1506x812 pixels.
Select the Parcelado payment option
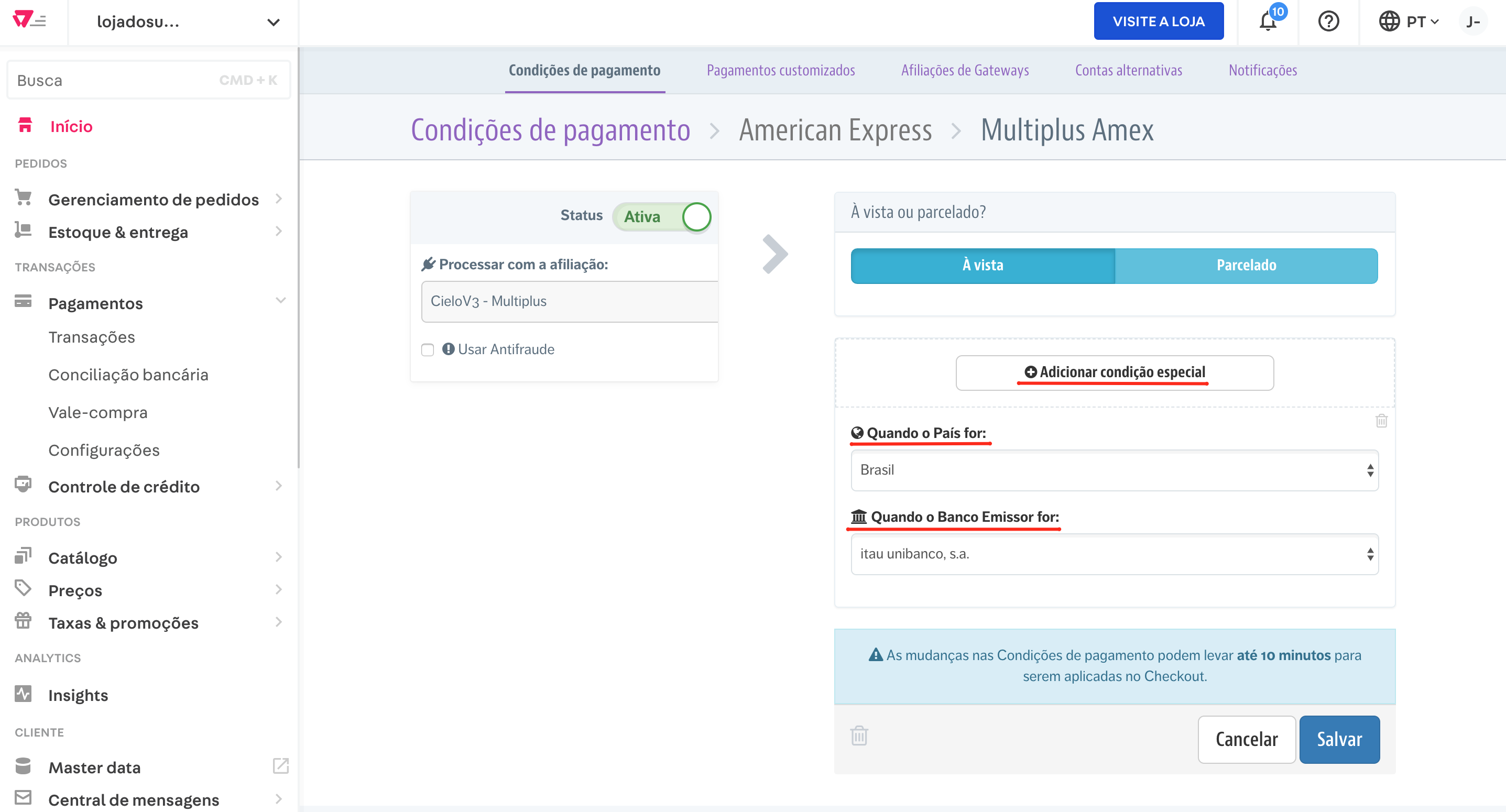point(1247,266)
